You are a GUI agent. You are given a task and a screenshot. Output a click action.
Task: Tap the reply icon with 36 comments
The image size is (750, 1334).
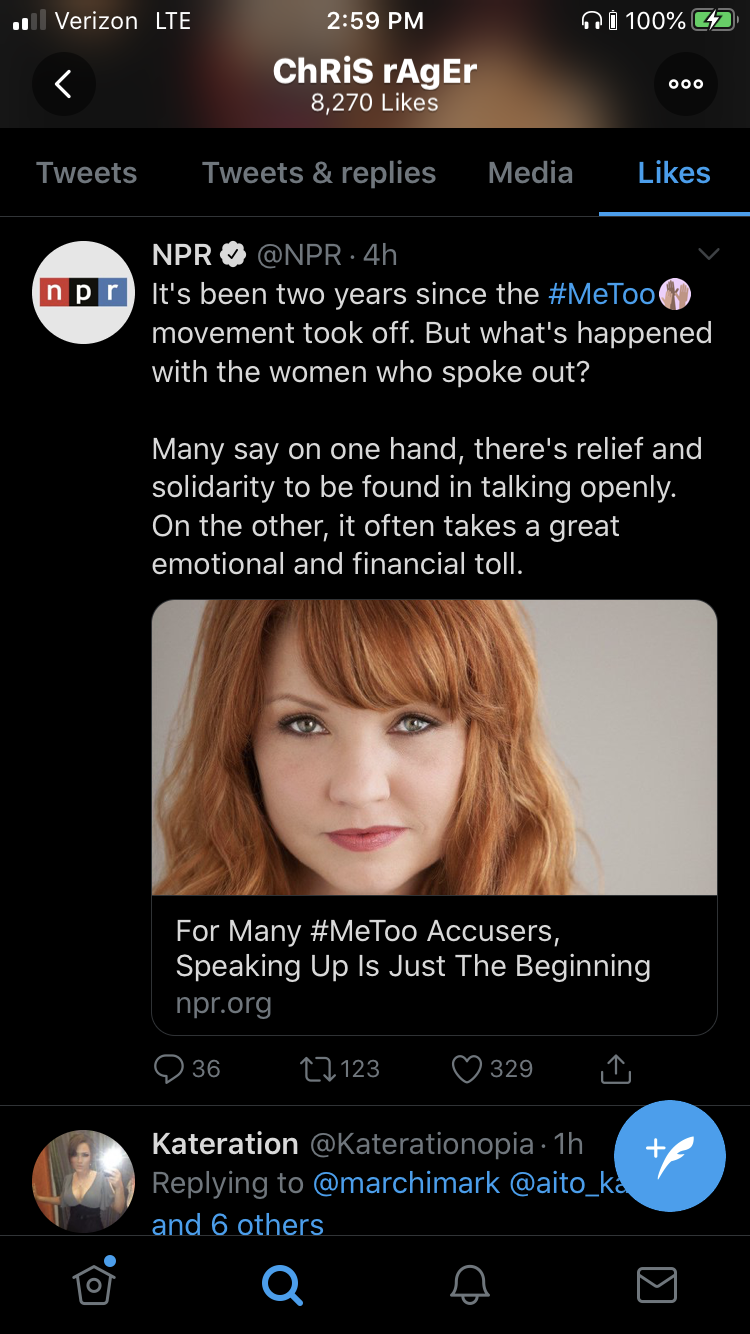coord(186,1069)
